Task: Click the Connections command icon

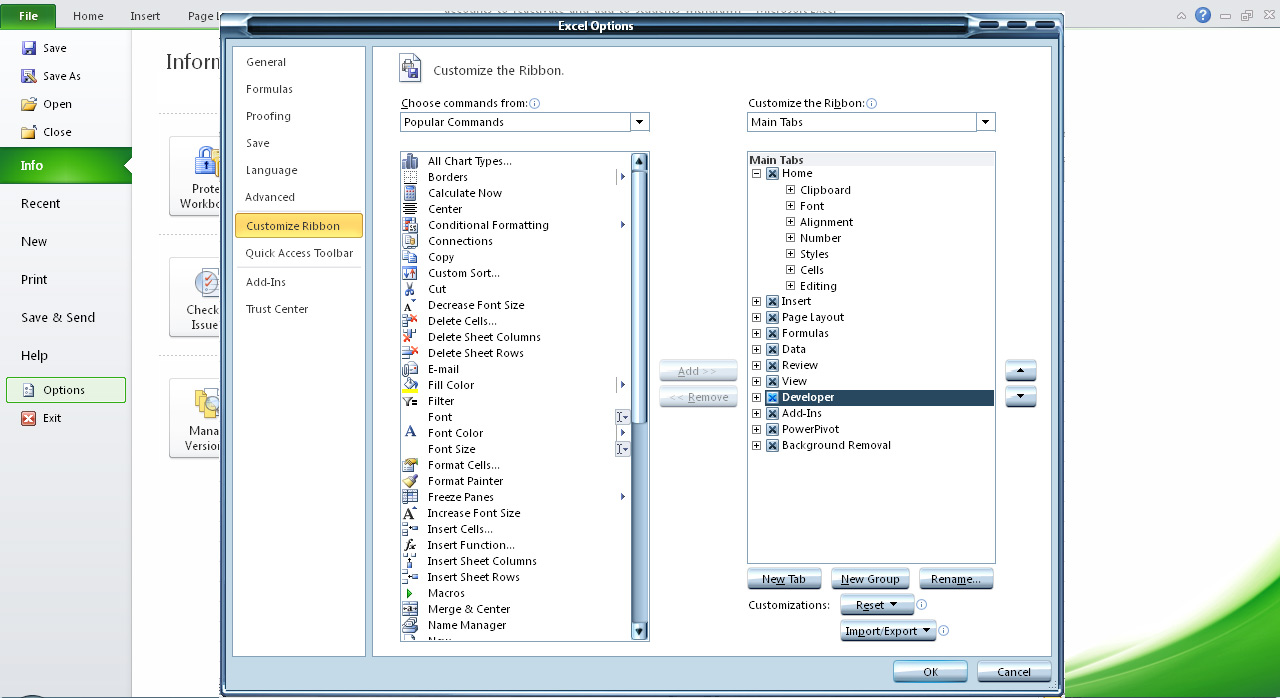Action: (410, 241)
